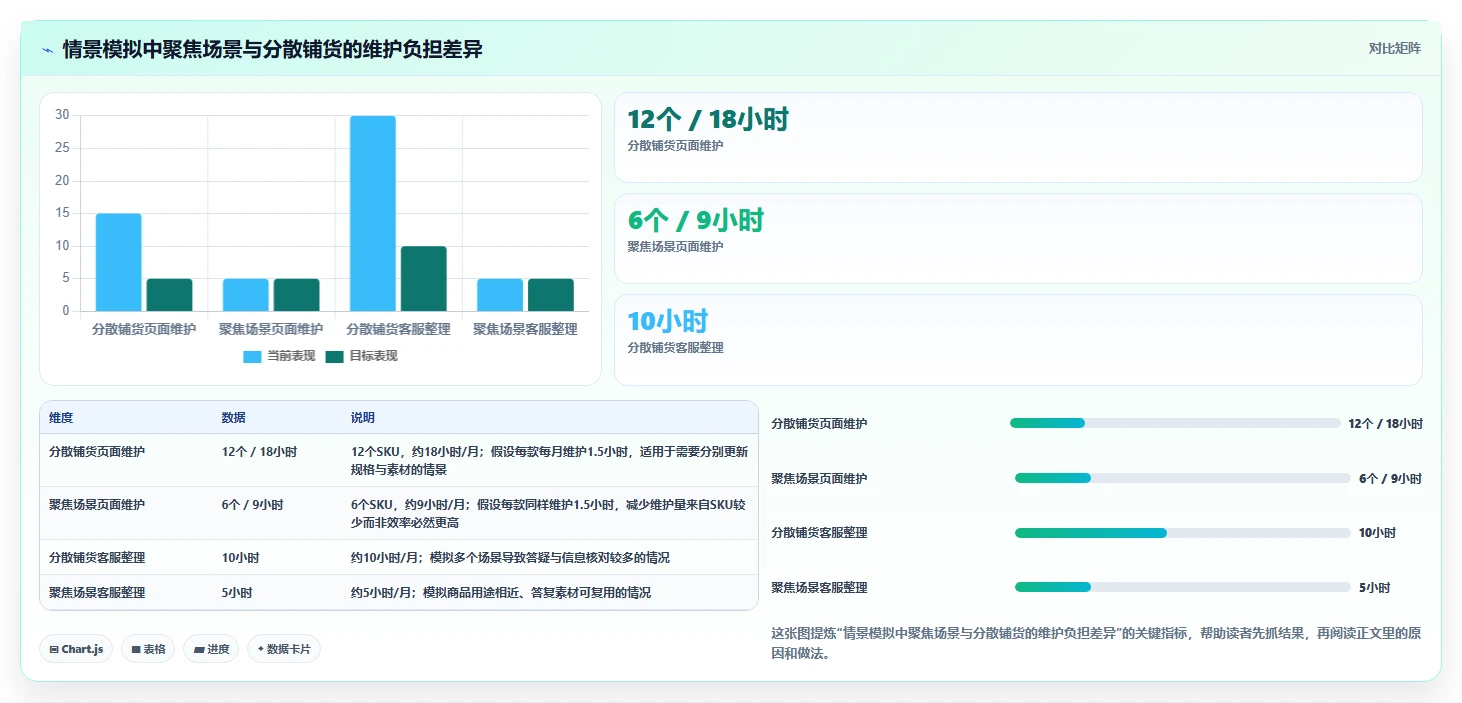Click the 聚焦场景客服整理 progress bar
The width and height of the screenshot is (1462, 703).
[1182, 588]
